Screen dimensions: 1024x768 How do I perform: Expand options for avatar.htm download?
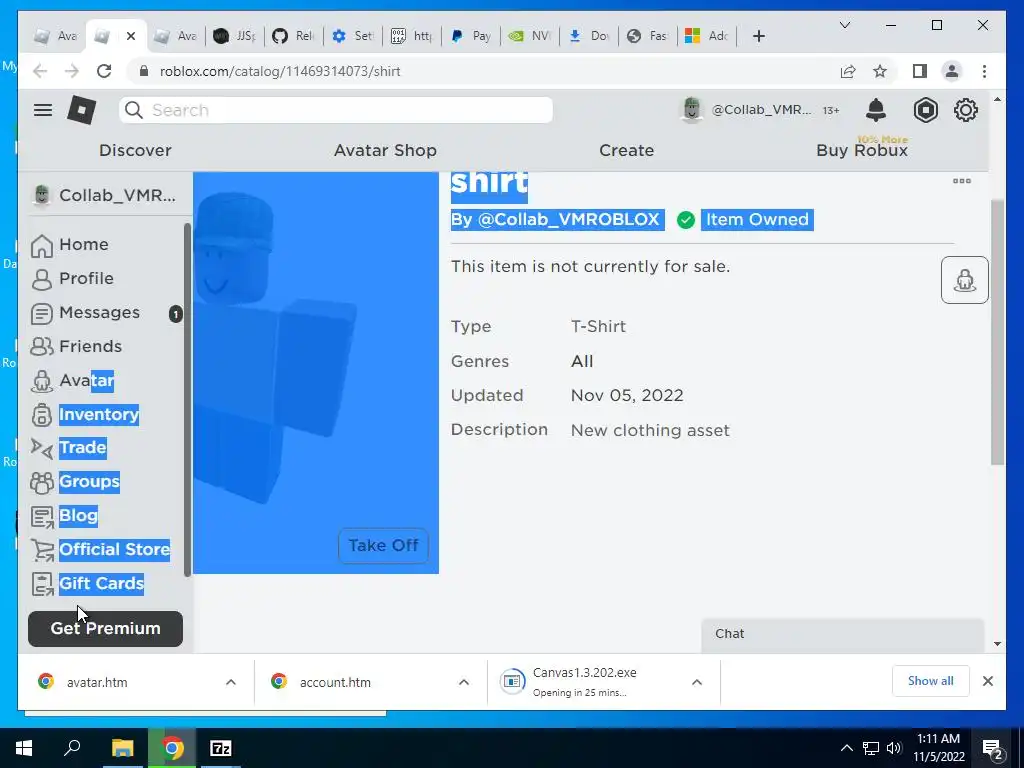(231, 682)
